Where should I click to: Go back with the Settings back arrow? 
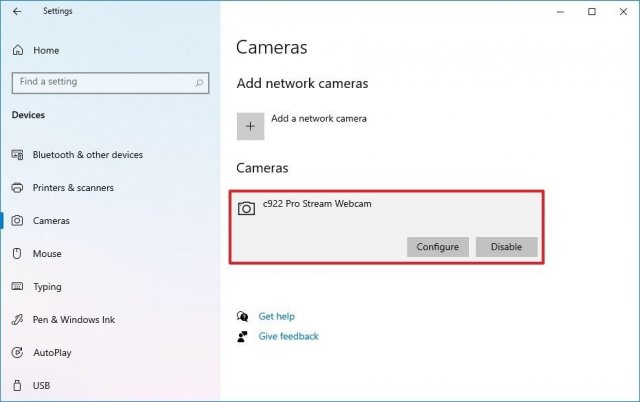coord(17,11)
